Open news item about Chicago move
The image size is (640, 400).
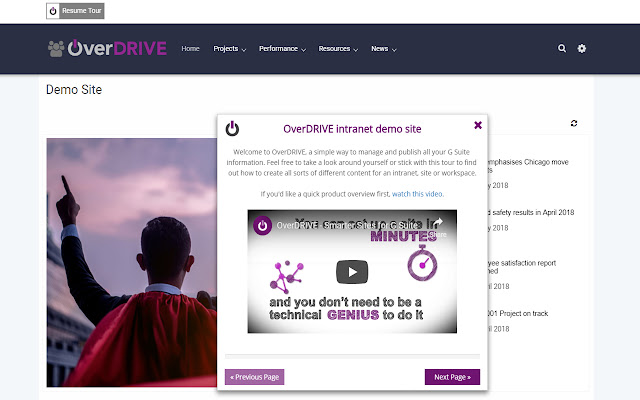coord(528,166)
